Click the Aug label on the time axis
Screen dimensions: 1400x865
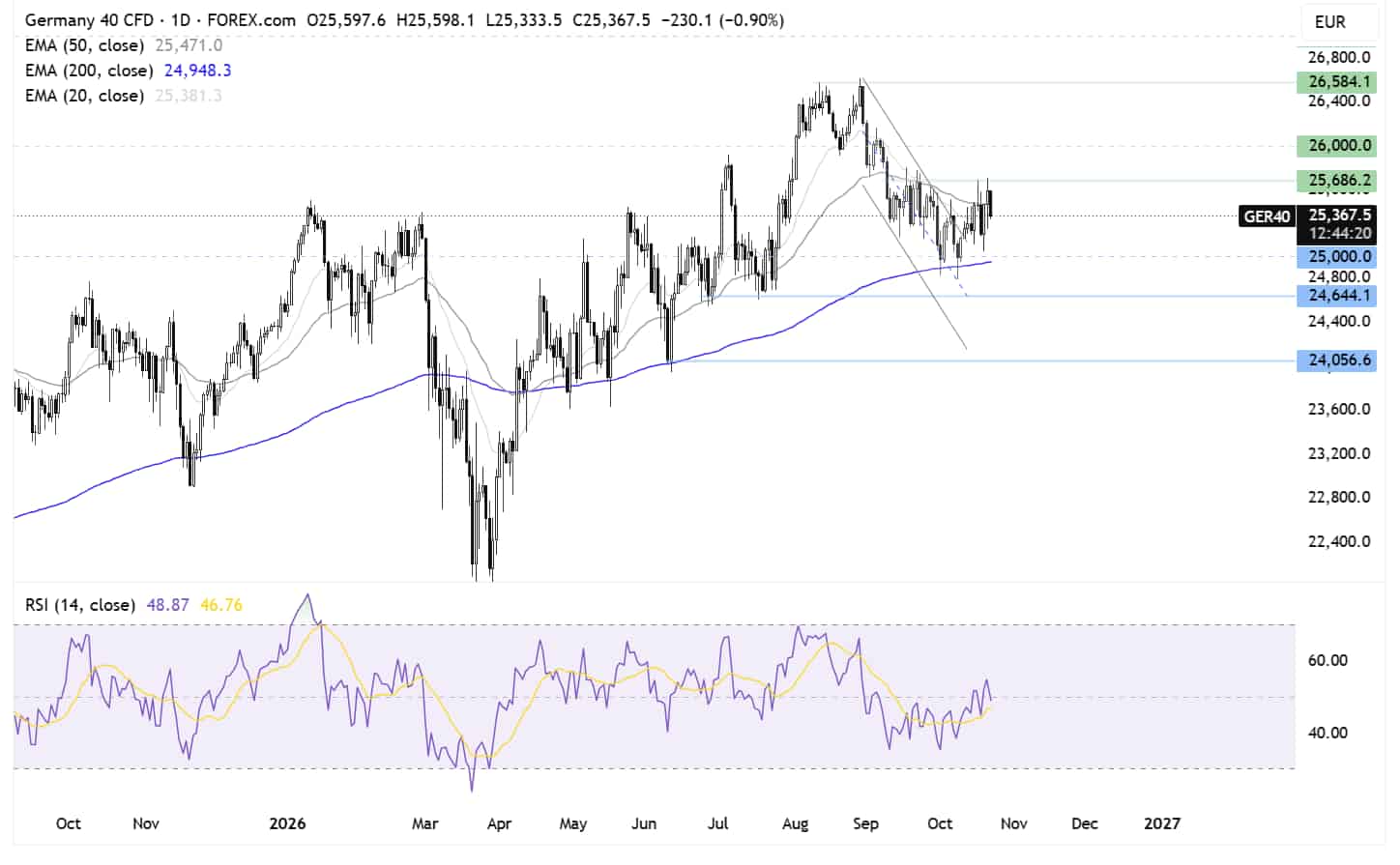click(795, 823)
